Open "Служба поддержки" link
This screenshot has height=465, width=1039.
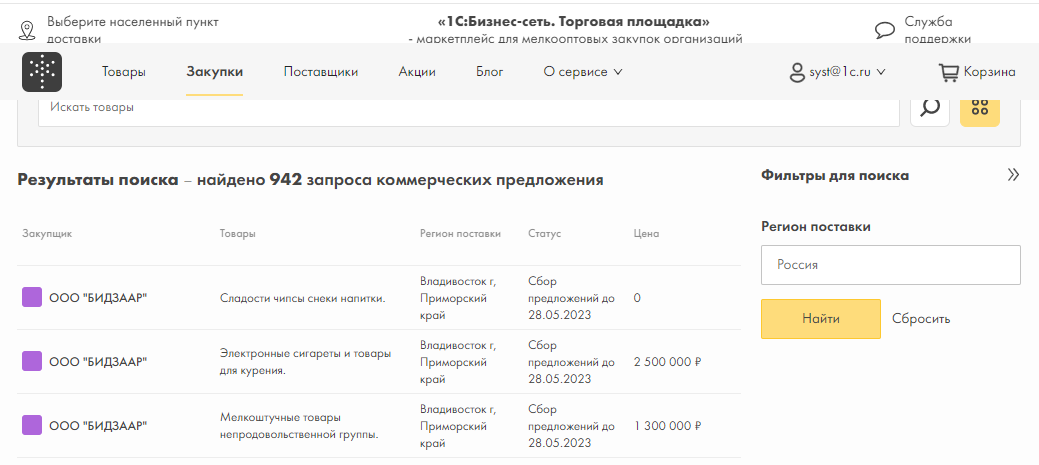pyautogui.click(x=938, y=30)
